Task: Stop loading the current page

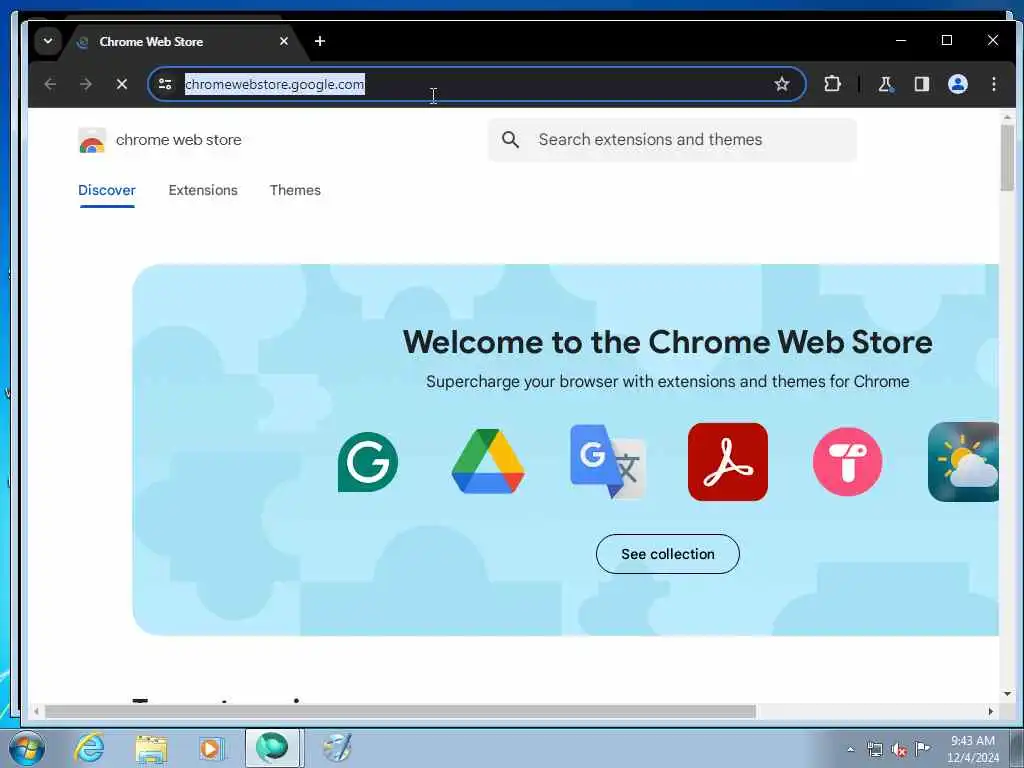Action: click(121, 84)
